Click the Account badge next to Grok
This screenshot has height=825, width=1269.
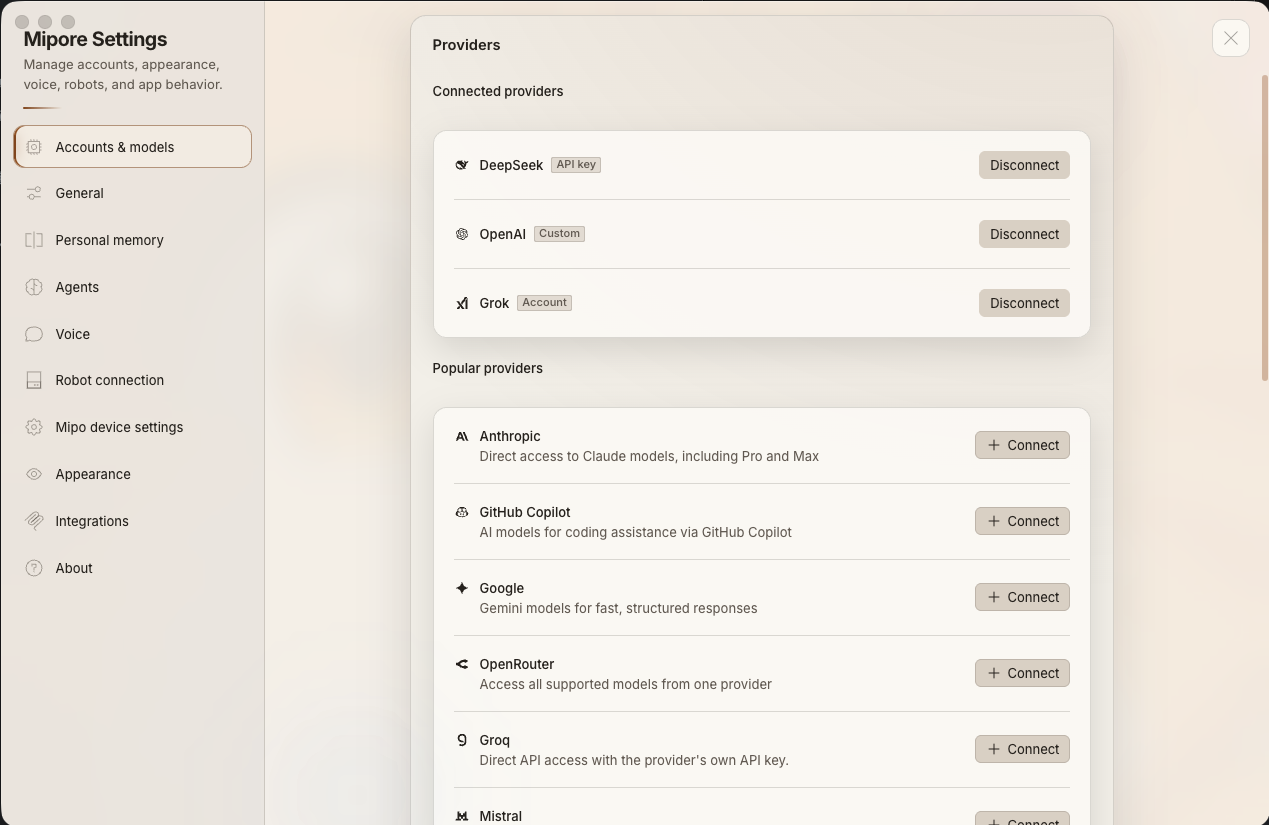(x=544, y=303)
